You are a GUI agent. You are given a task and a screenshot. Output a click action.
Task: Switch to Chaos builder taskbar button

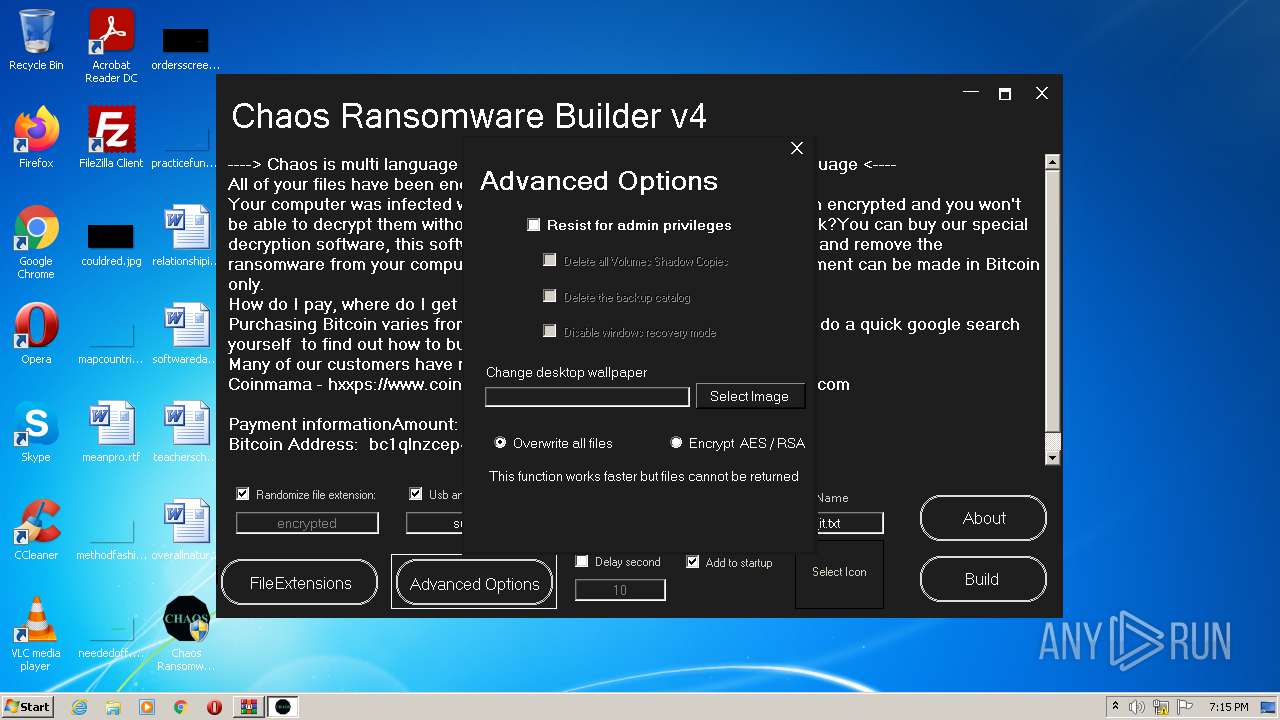[283, 707]
